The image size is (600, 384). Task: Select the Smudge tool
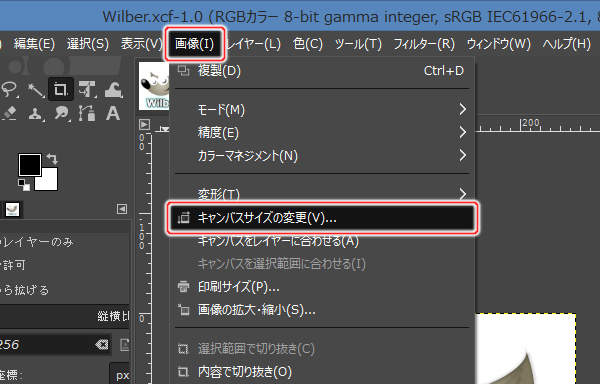coord(61,113)
